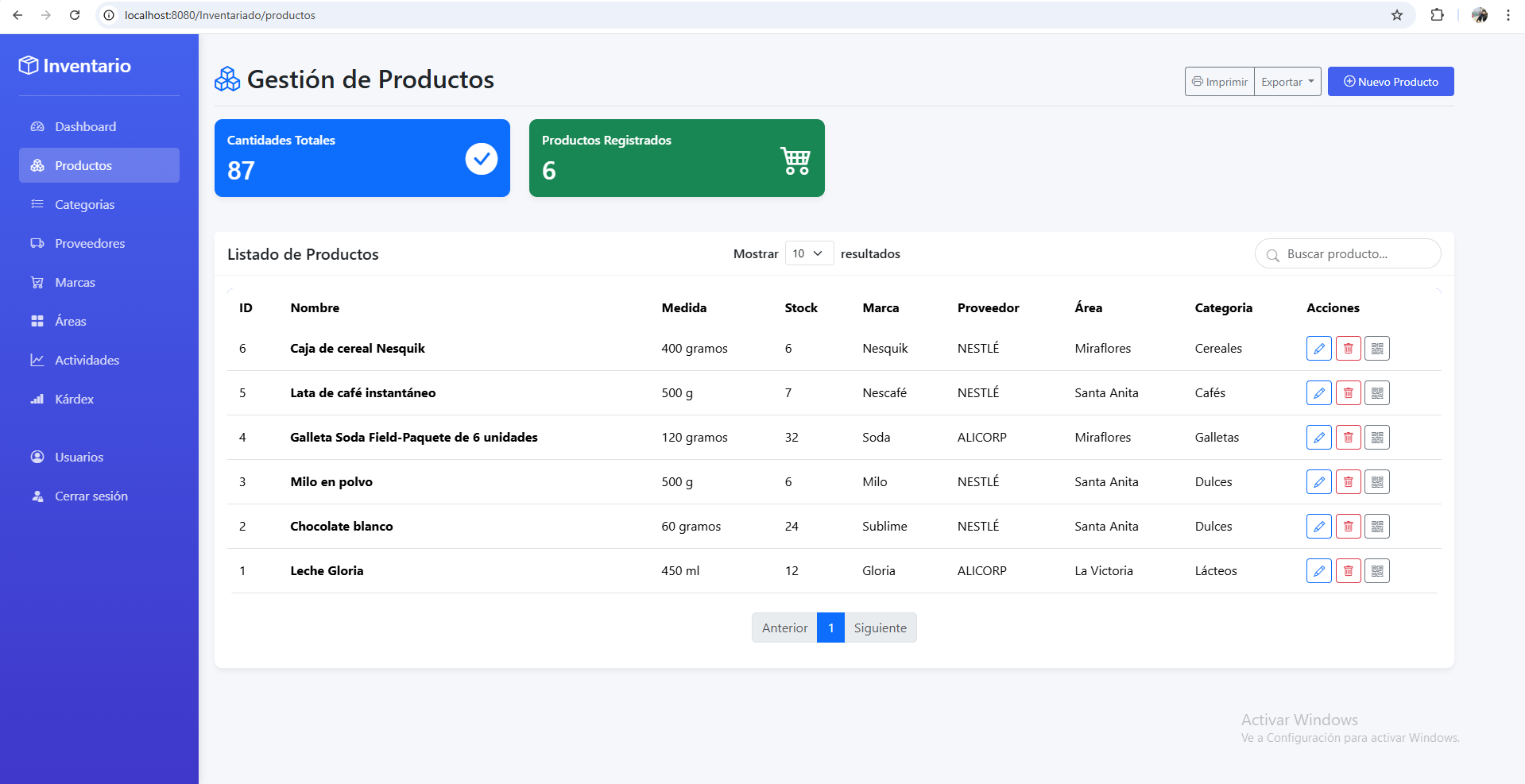Open Proveedores in the sidebar

pyautogui.click(x=99, y=244)
